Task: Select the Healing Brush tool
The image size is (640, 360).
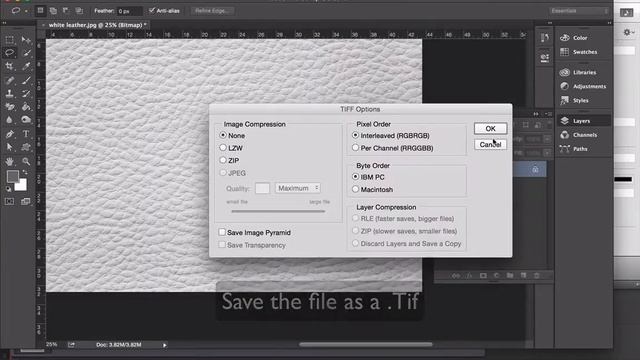Action: [9, 80]
